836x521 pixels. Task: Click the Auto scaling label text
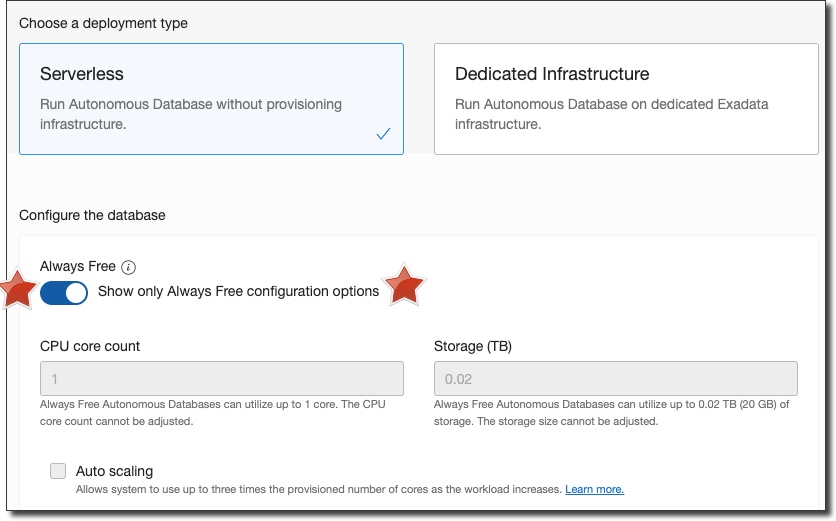pyautogui.click(x=114, y=471)
